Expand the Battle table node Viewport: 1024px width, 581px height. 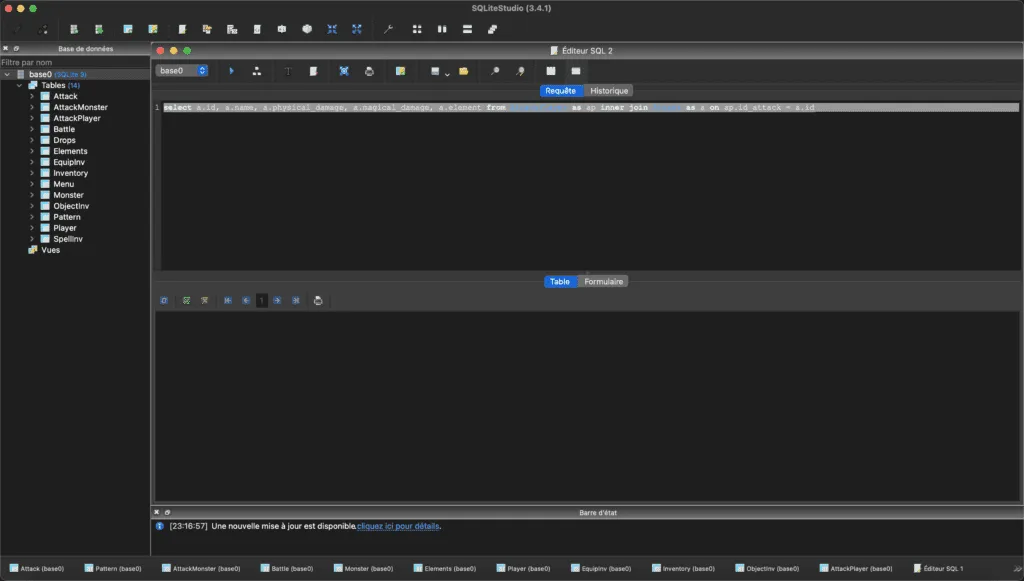pos(31,129)
